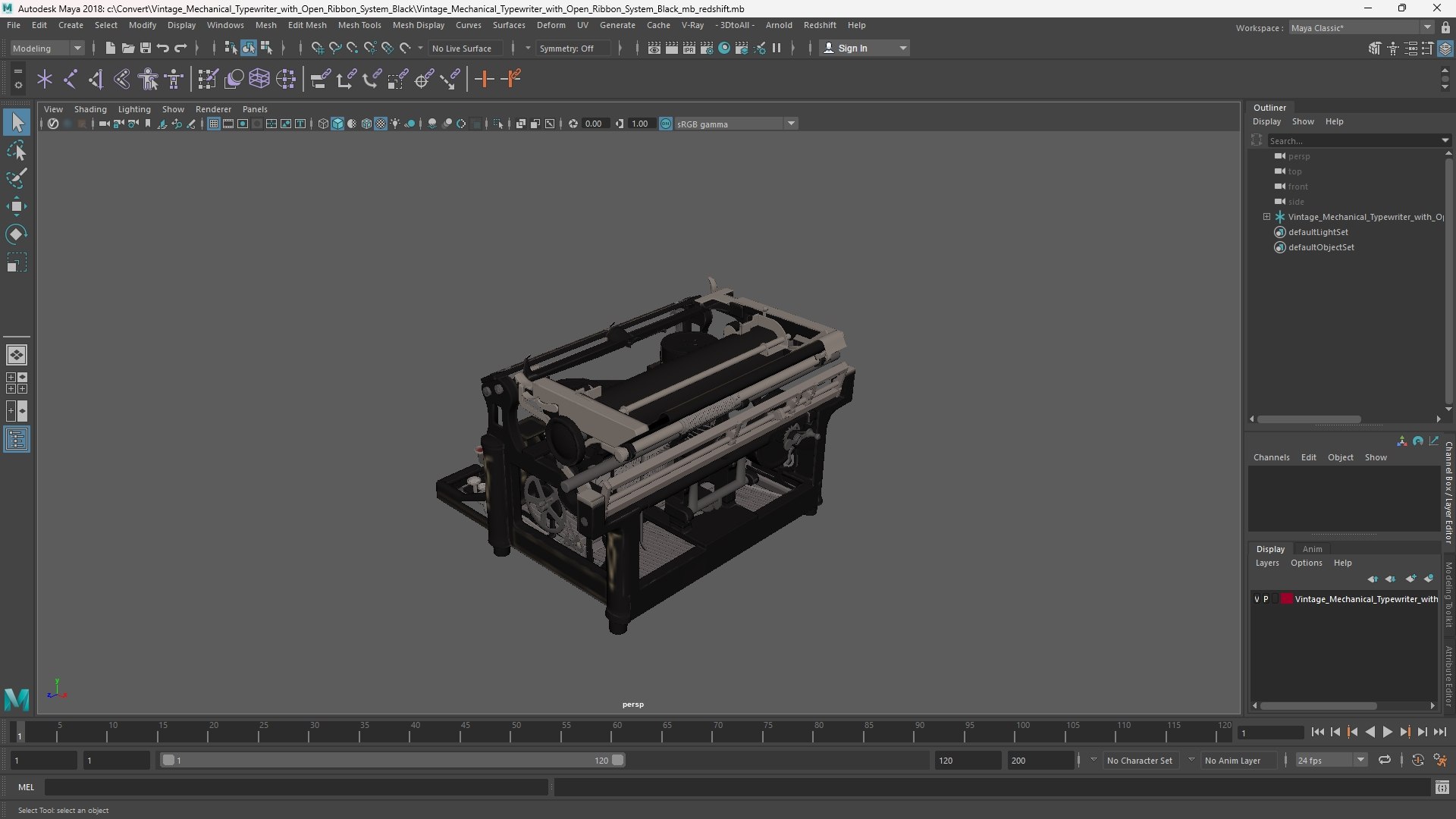Click the MEL script type label
This screenshot has height=819, width=1456.
(x=26, y=787)
